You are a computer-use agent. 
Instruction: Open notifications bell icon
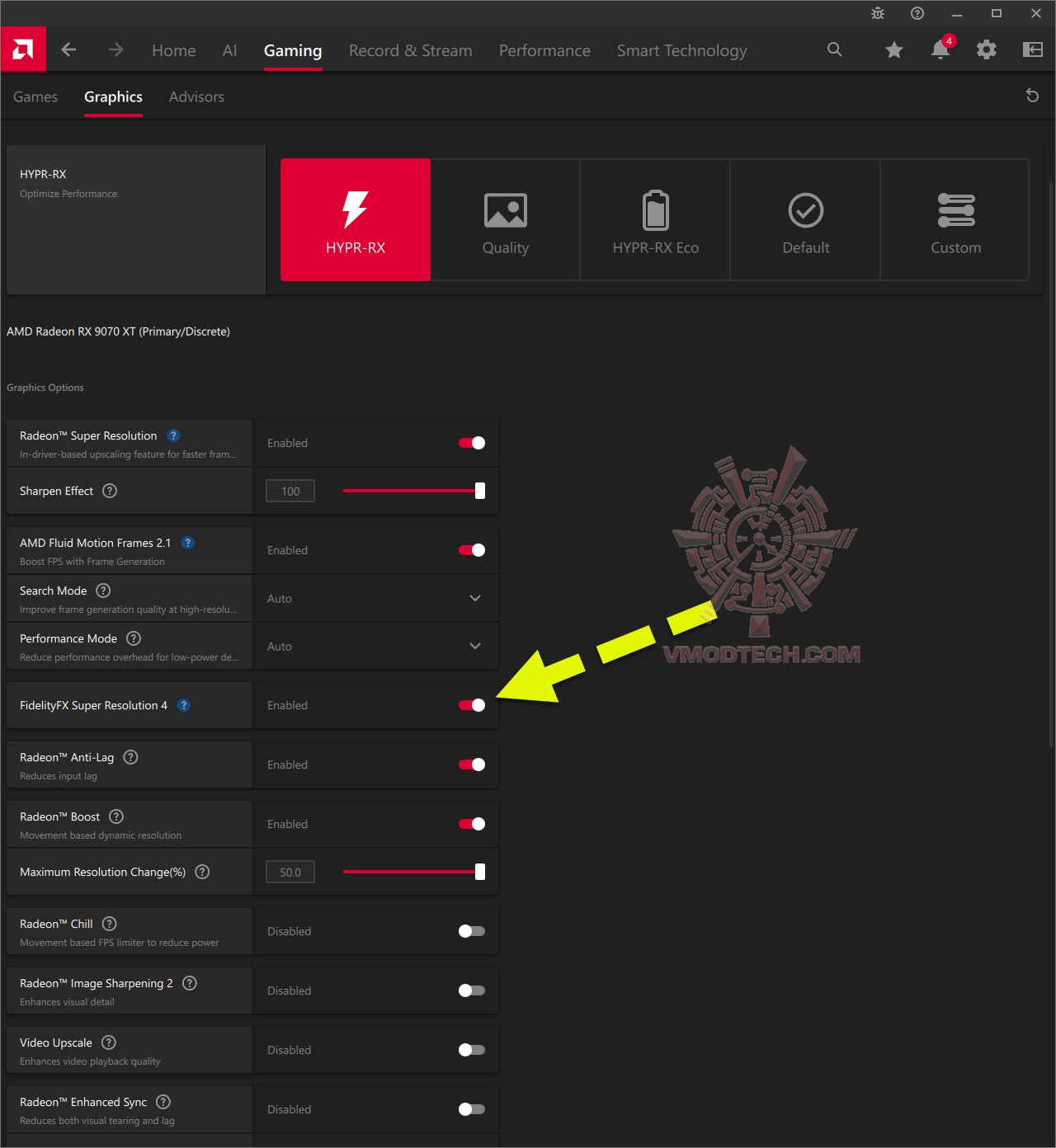[940, 49]
